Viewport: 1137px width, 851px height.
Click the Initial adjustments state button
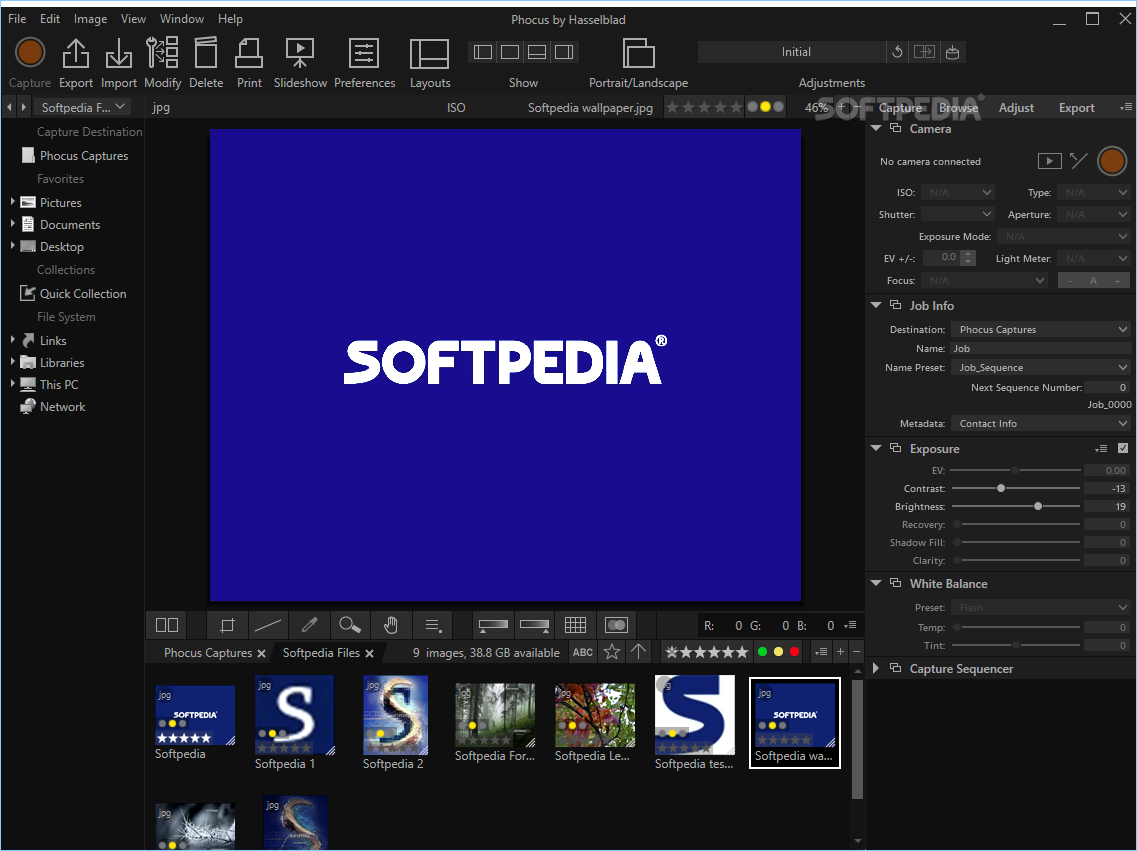pyautogui.click(x=795, y=51)
